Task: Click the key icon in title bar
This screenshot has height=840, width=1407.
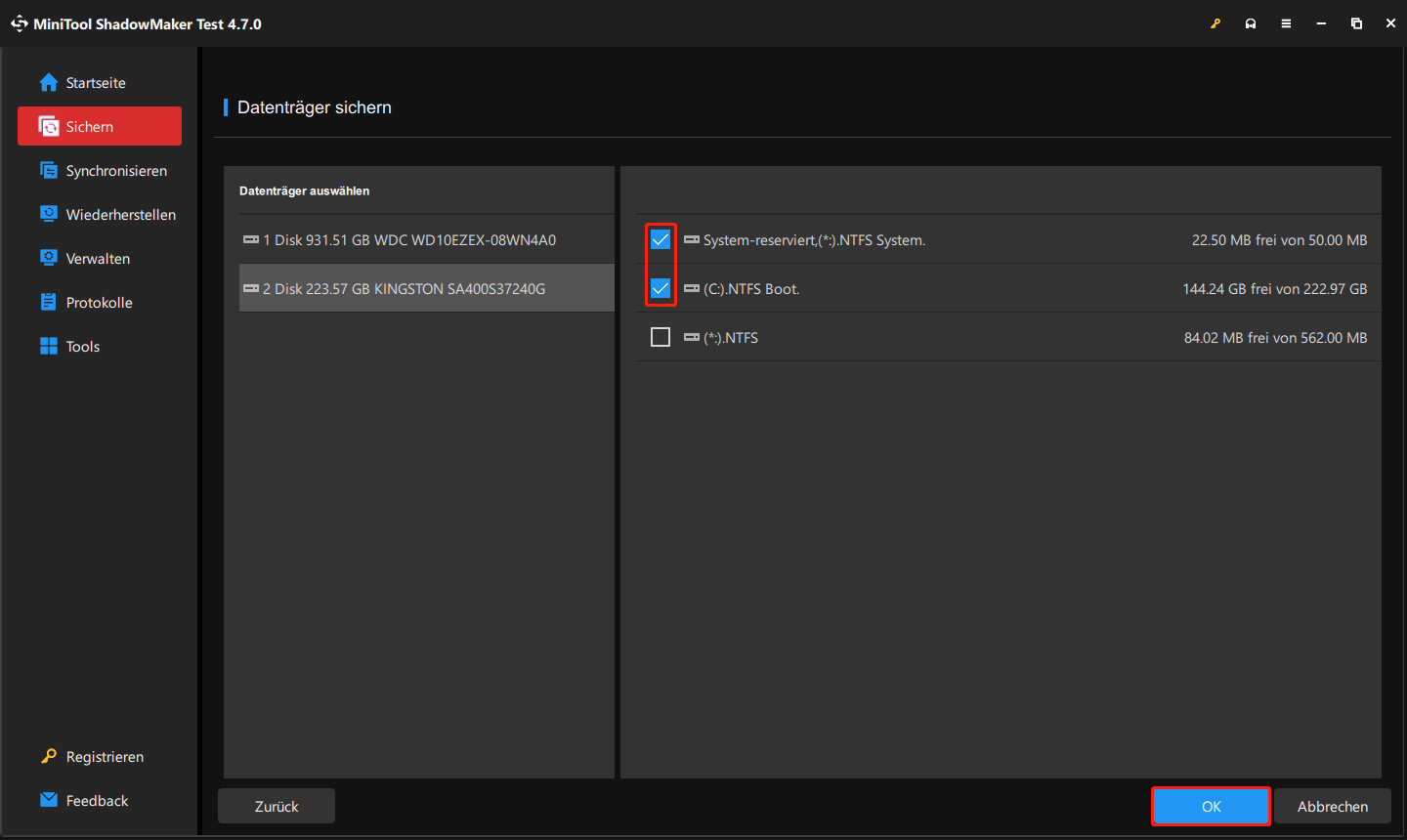Action: point(1215,23)
